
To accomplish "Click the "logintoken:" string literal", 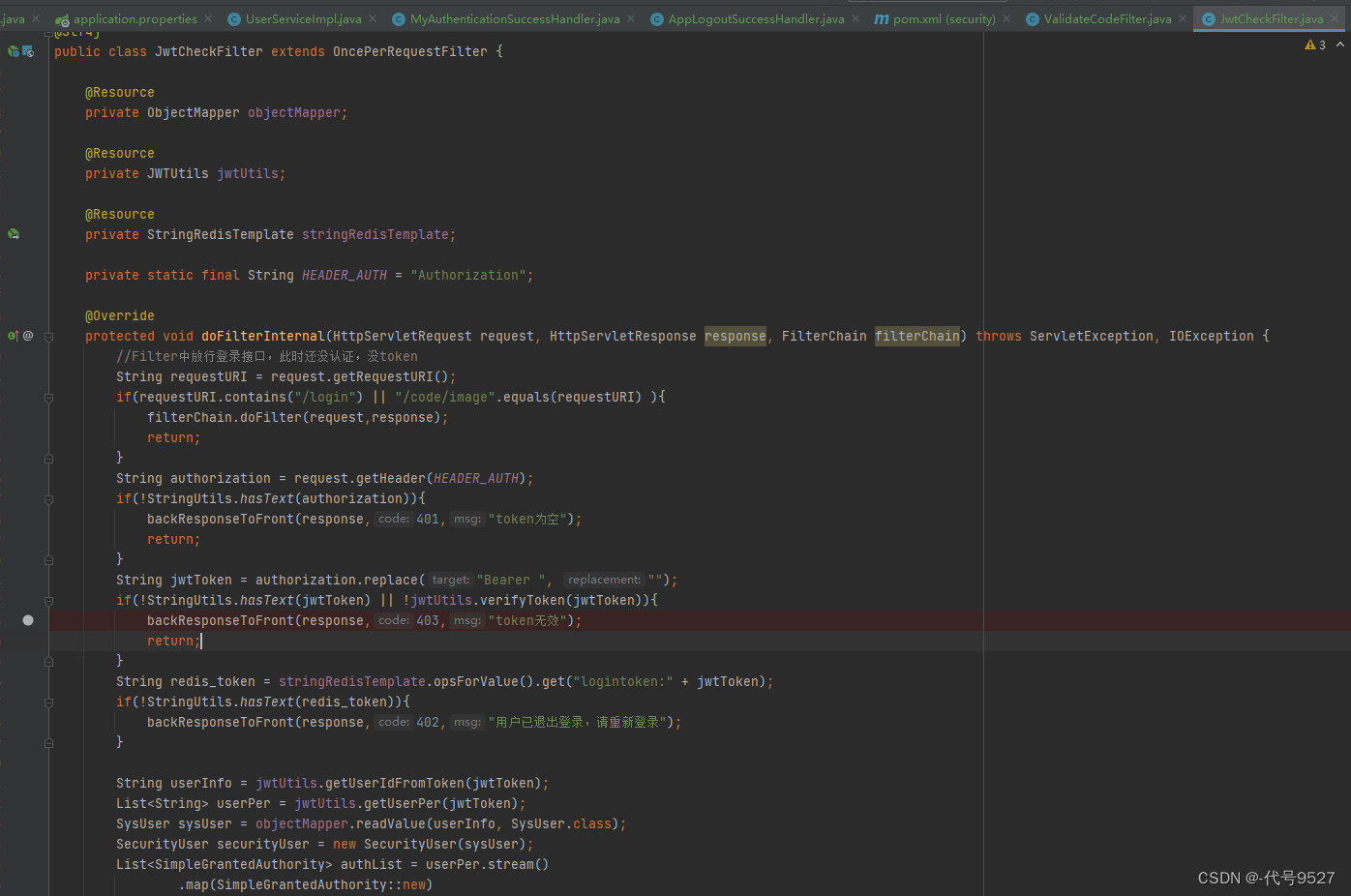I will click(623, 681).
